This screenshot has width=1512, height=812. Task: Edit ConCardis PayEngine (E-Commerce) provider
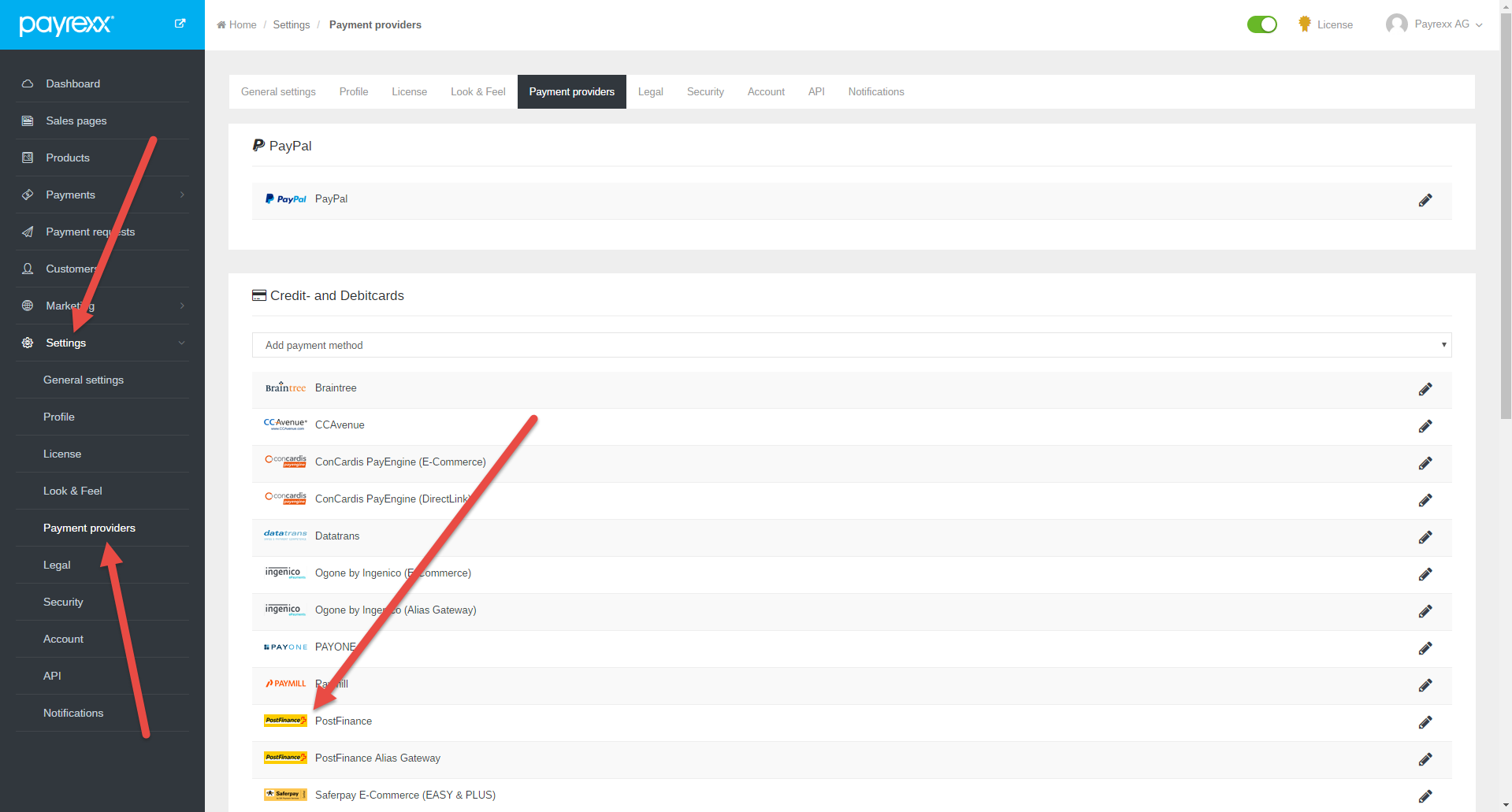pos(1425,463)
